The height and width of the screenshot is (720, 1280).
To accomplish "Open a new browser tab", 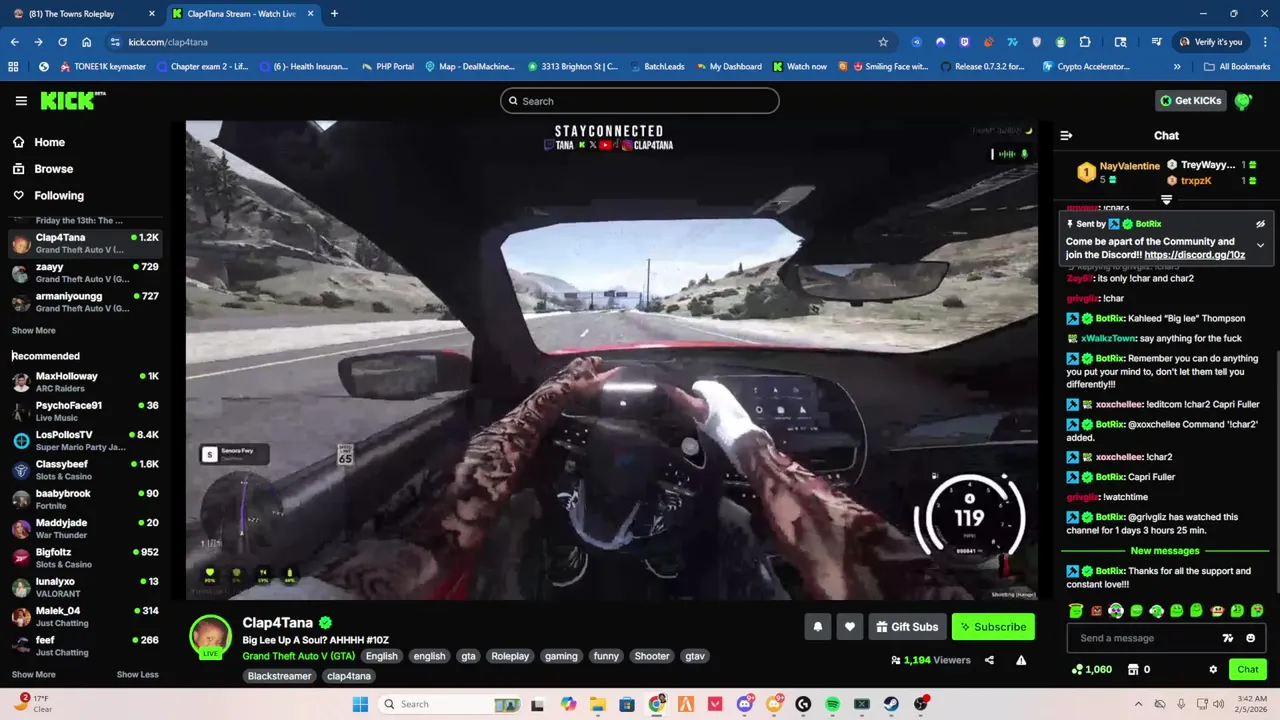I will tap(334, 14).
